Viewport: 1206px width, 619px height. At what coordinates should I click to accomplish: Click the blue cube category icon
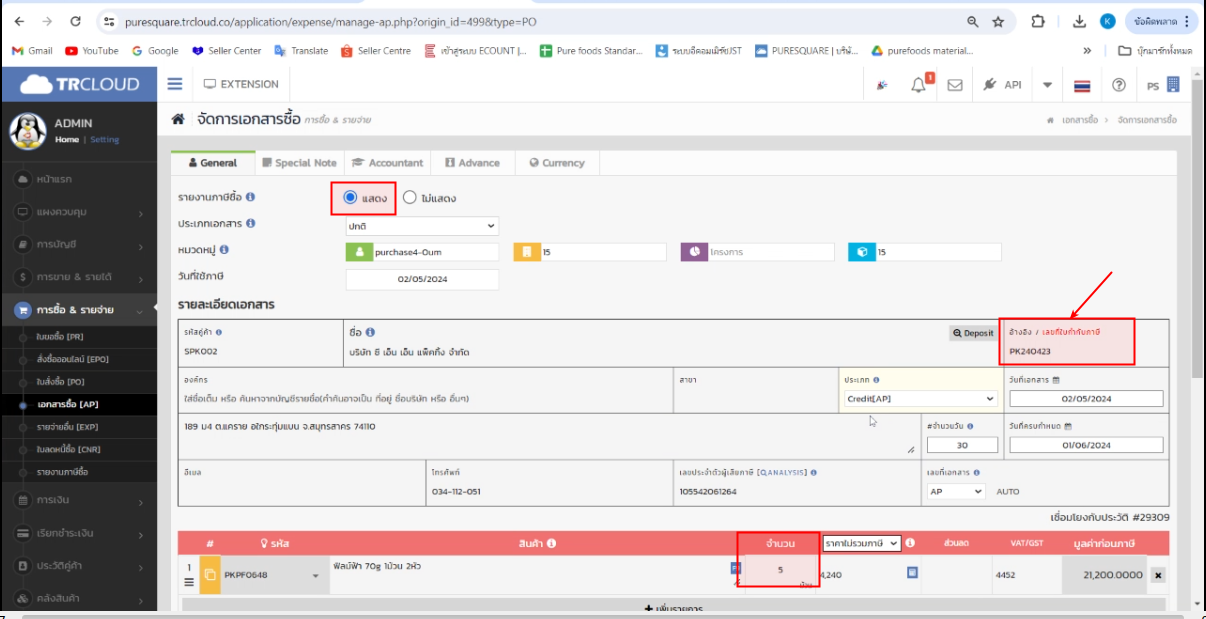point(861,252)
